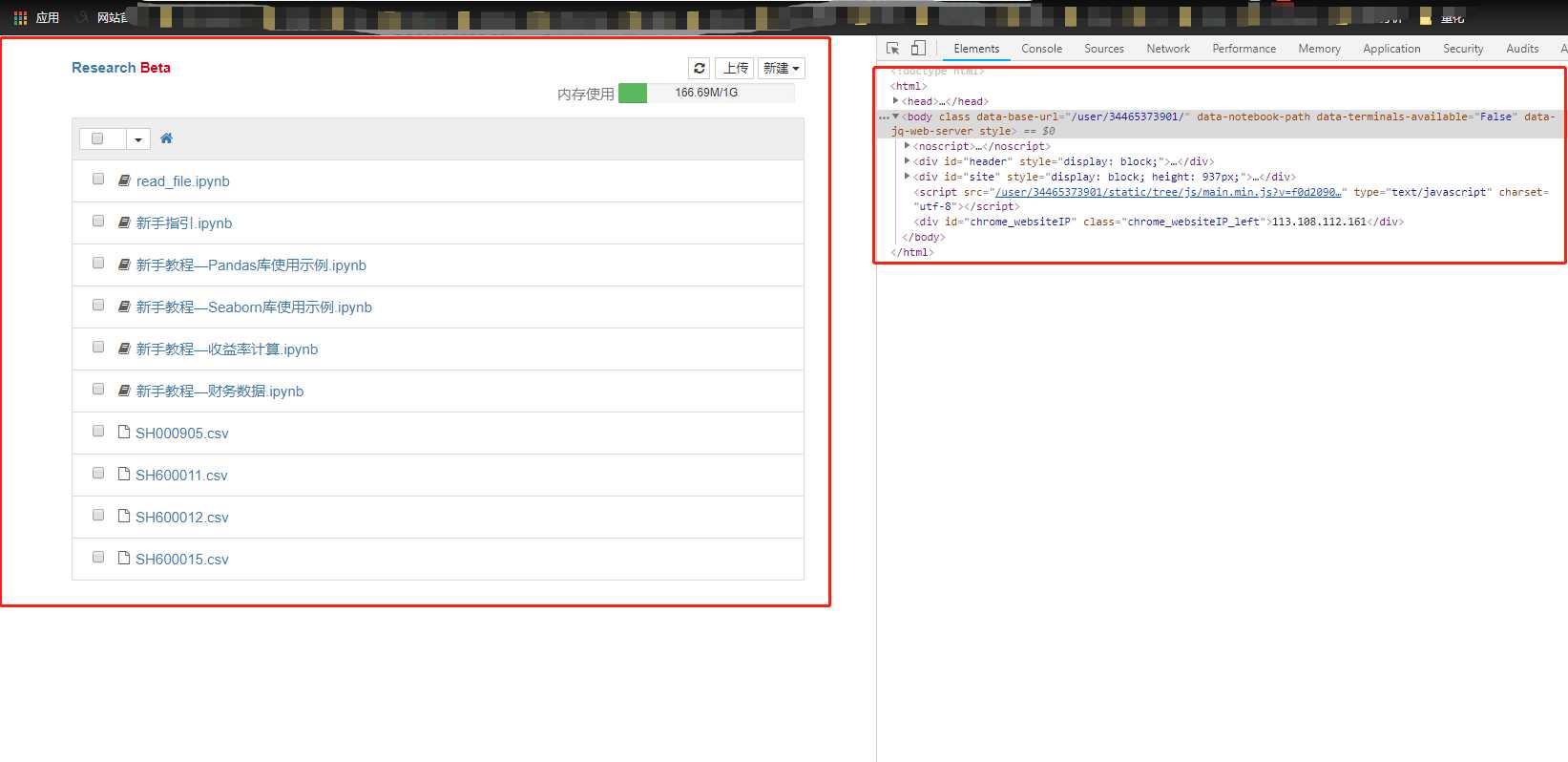The height and width of the screenshot is (762, 1568).
Task: Select the chrome_websiteIP div line
Action: tap(1158, 222)
